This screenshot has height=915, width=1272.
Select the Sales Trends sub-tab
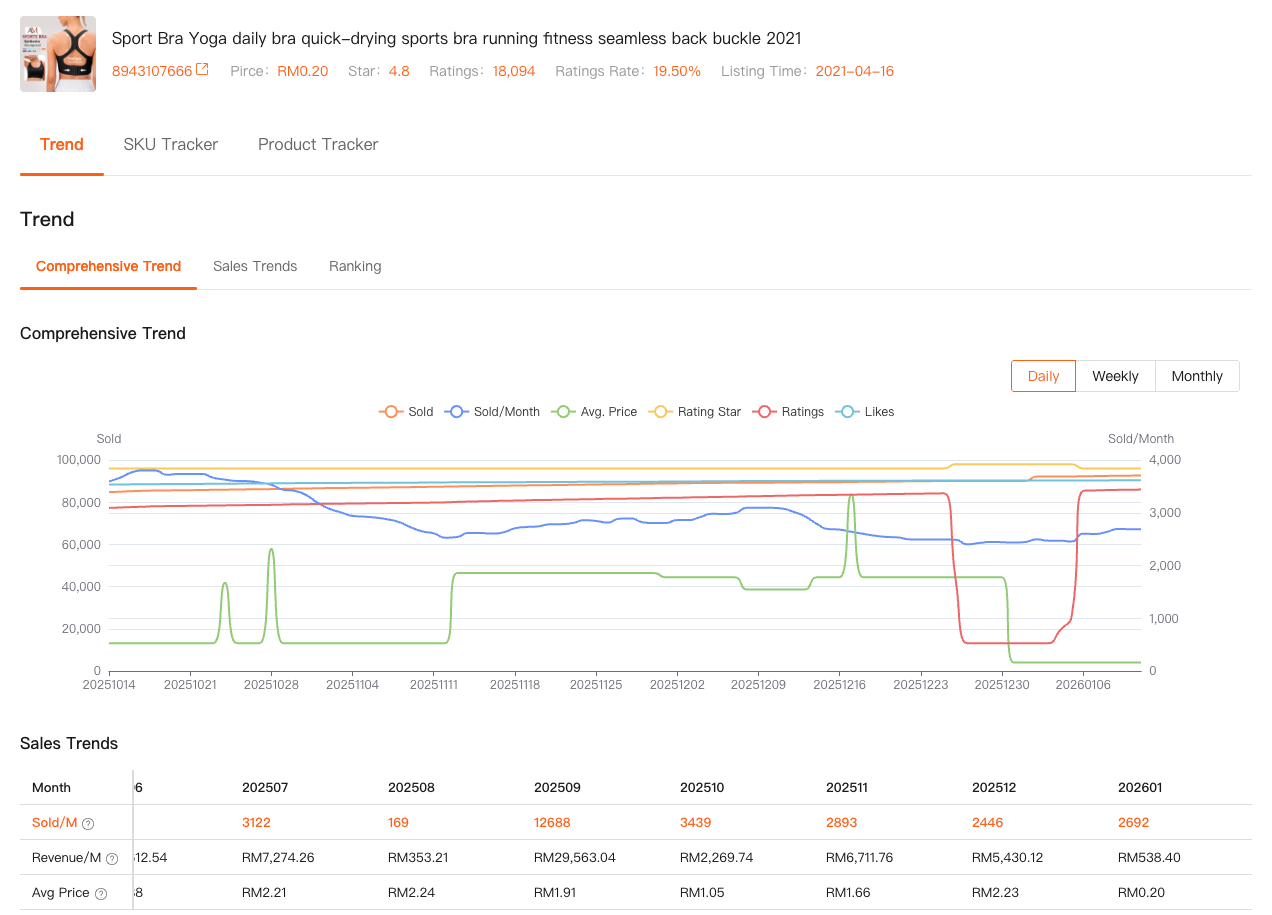click(255, 266)
